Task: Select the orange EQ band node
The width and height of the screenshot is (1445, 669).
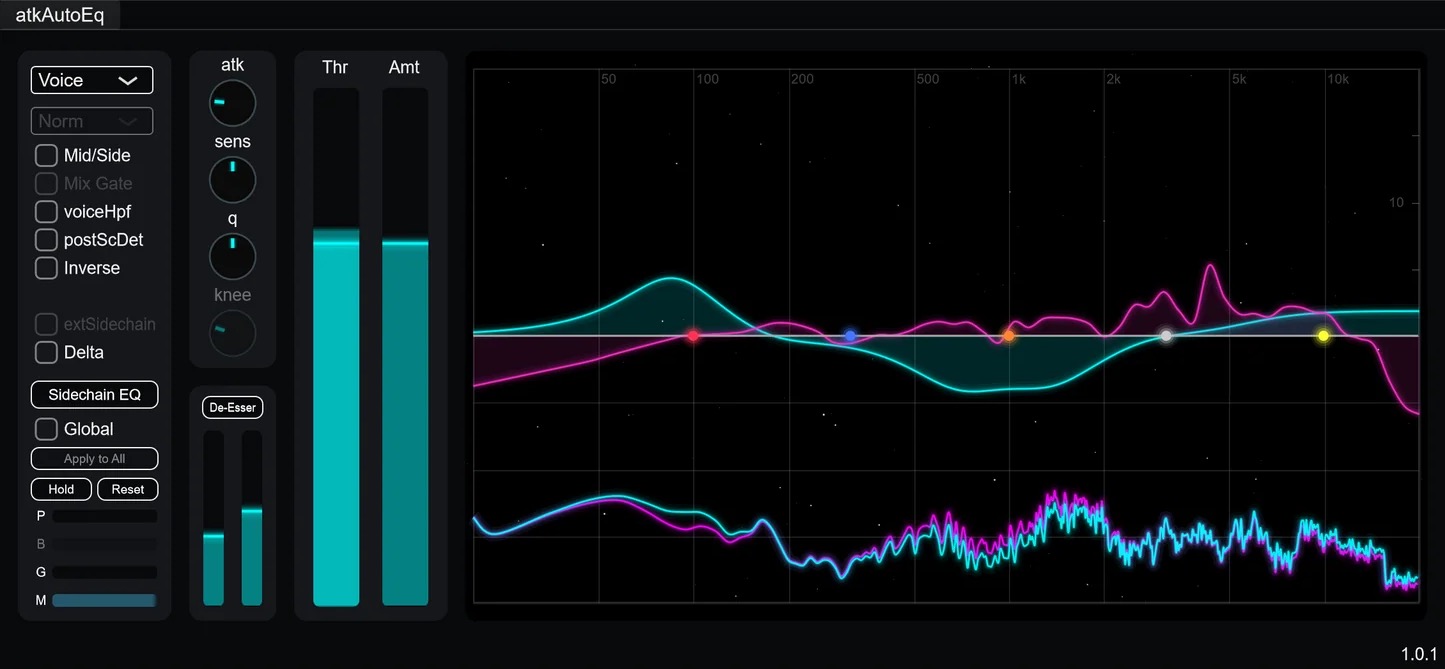Action: tap(1009, 336)
